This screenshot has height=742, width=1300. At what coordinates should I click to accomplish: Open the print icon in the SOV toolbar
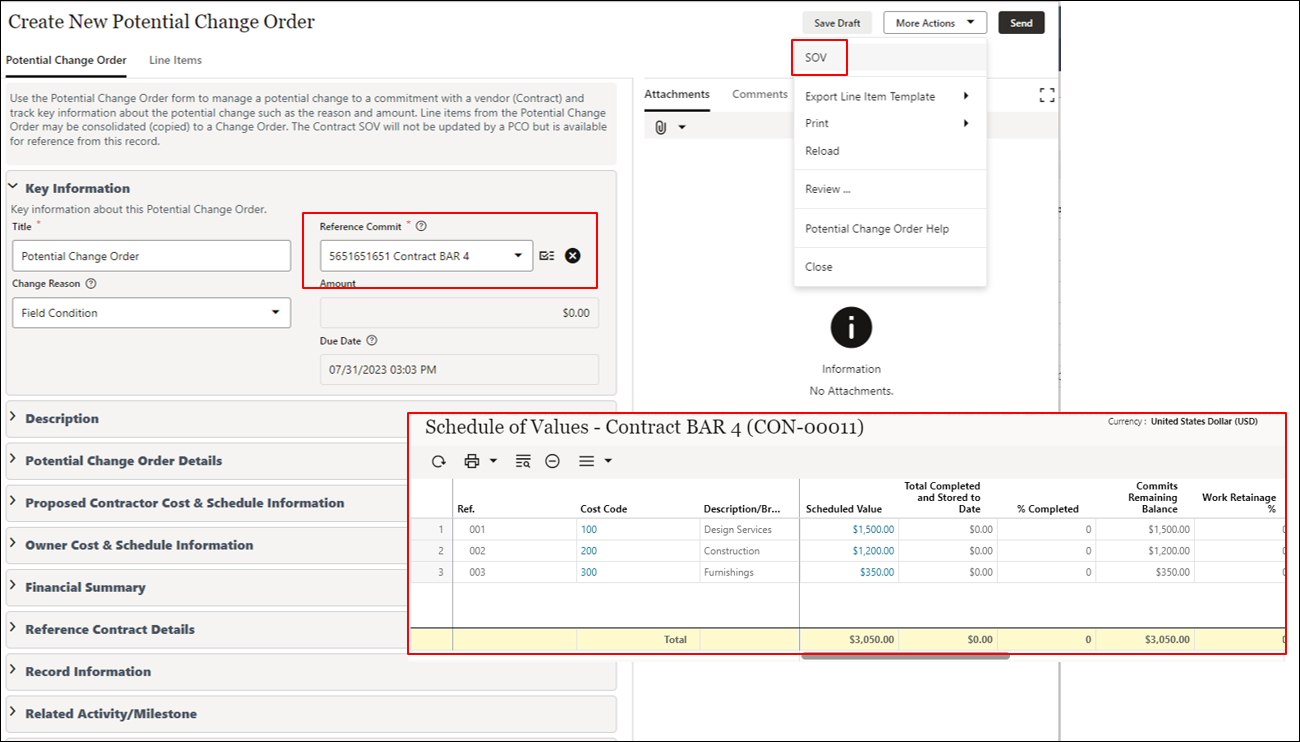click(x=471, y=460)
